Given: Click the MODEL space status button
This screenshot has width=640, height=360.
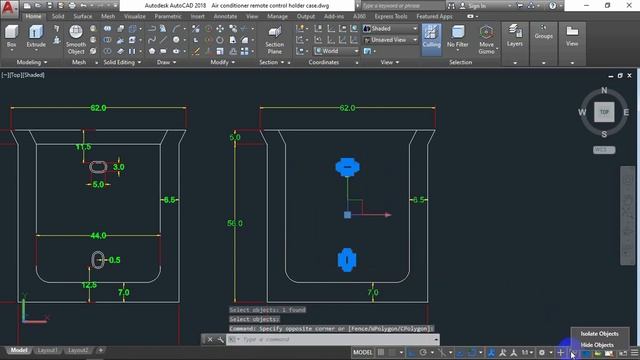Looking at the screenshot, I should click(x=362, y=353).
